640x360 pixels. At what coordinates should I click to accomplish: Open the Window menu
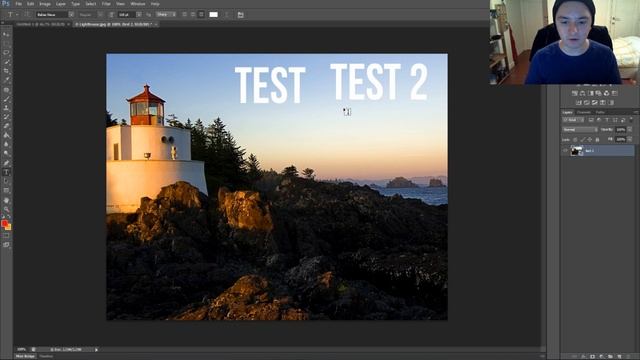click(138, 4)
